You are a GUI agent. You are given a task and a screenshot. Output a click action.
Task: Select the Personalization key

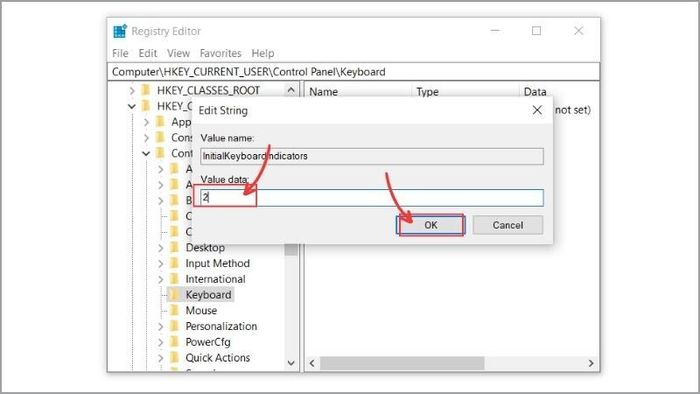pyautogui.click(x=221, y=326)
